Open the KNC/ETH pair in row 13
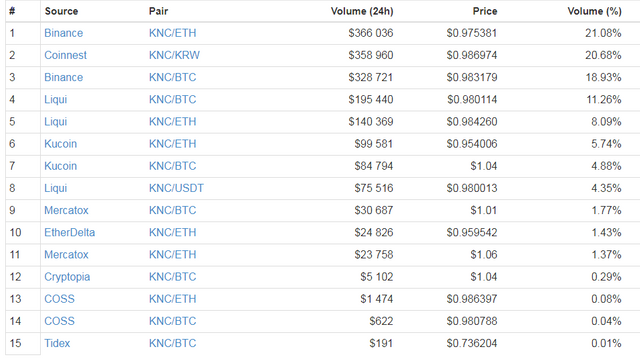 [x=172, y=299]
